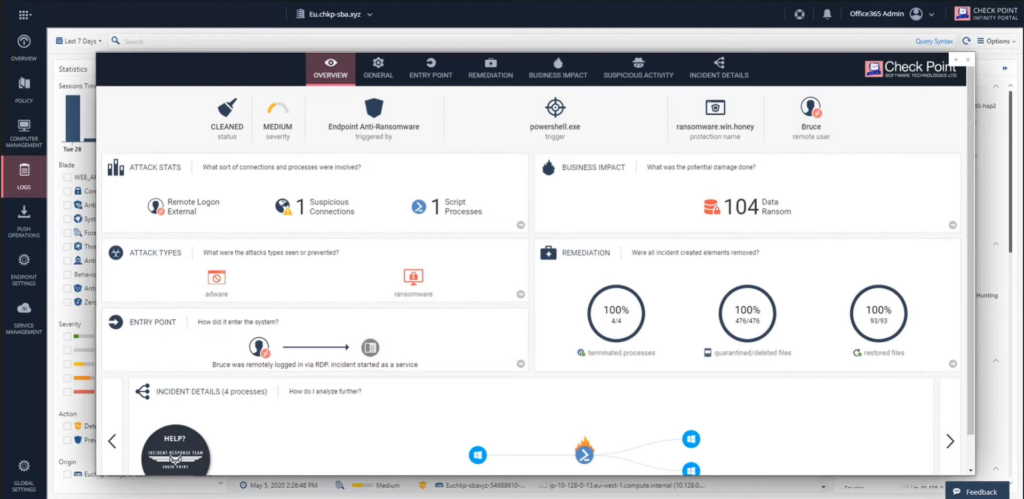Click the ransomware attack type icon
This screenshot has width=1024, height=499.
413,278
